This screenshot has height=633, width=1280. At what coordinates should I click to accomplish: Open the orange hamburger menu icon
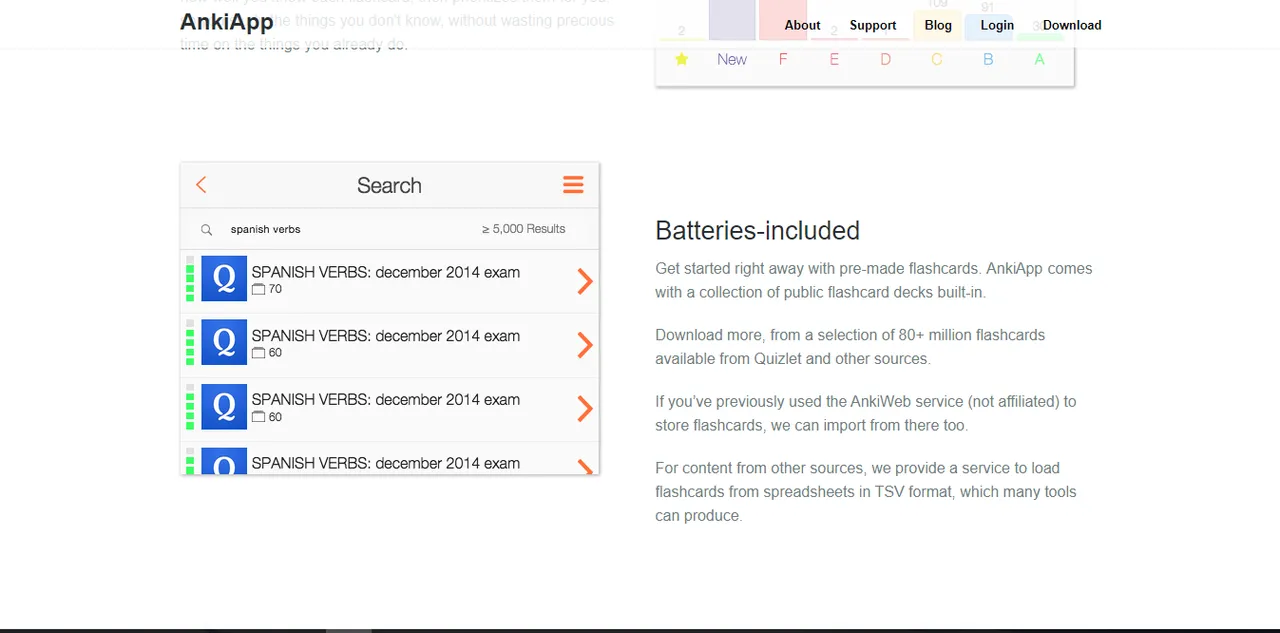573,185
